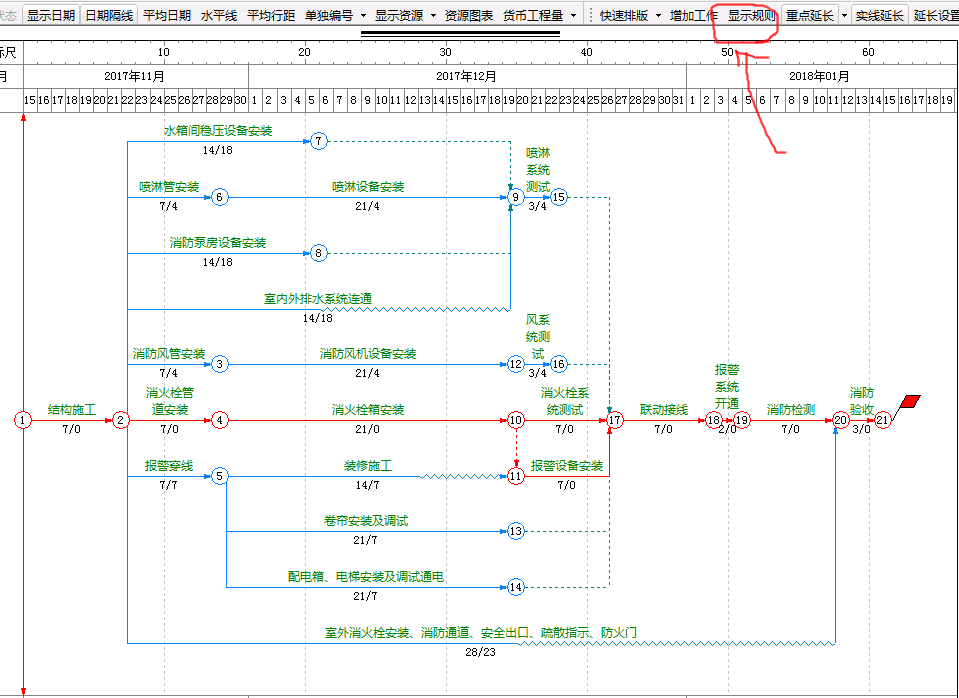
Task: Toggle the 重点延长 button
Action: [810, 15]
